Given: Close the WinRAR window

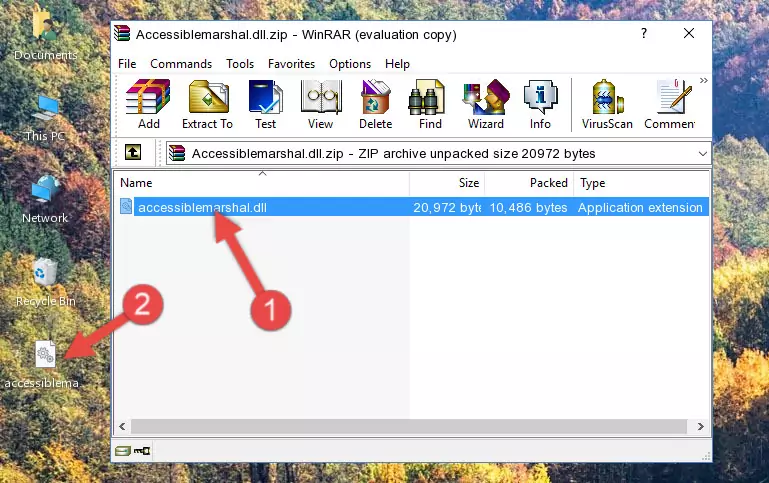Looking at the screenshot, I should click(x=689, y=33).
